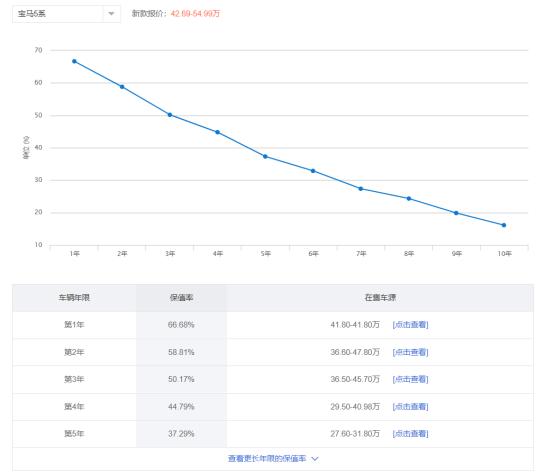
Task: Click the 36.60-47.80万 price range
Action: (x=355, y=352)
